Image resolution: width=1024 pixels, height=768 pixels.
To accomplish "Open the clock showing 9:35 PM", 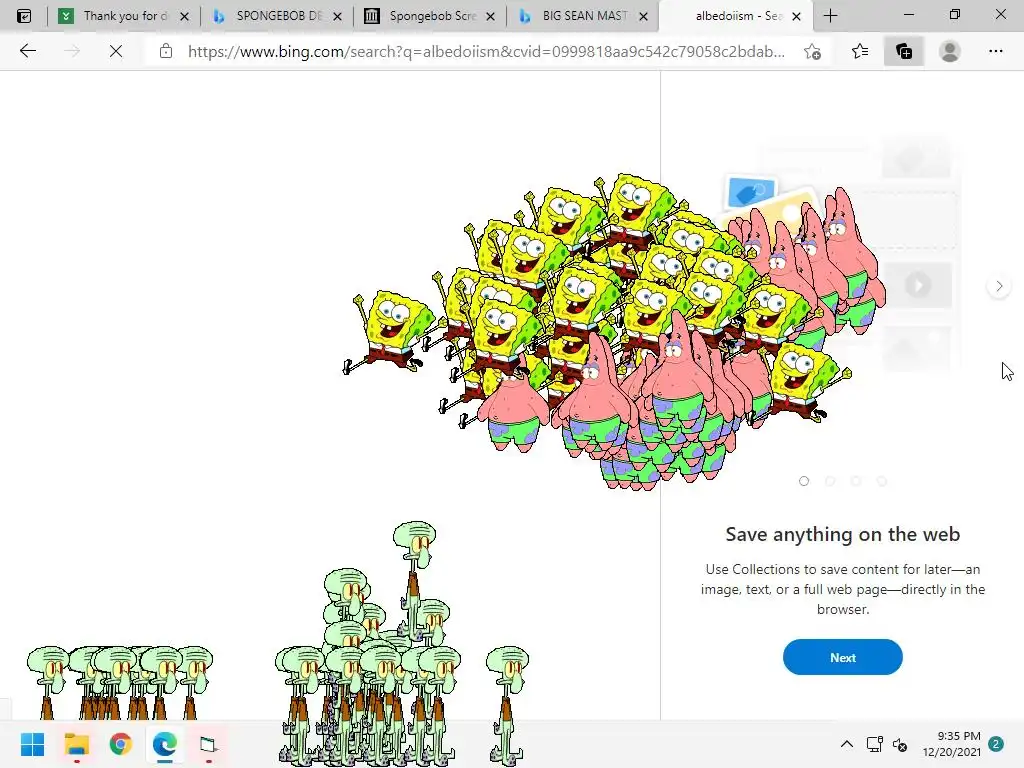I will pyautogui.click(x=952, y=744).
